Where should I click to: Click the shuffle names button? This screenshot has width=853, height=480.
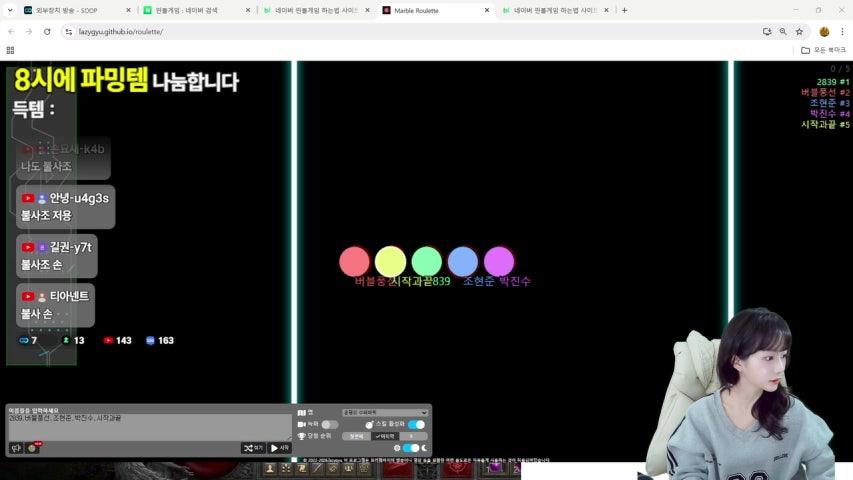253,448
